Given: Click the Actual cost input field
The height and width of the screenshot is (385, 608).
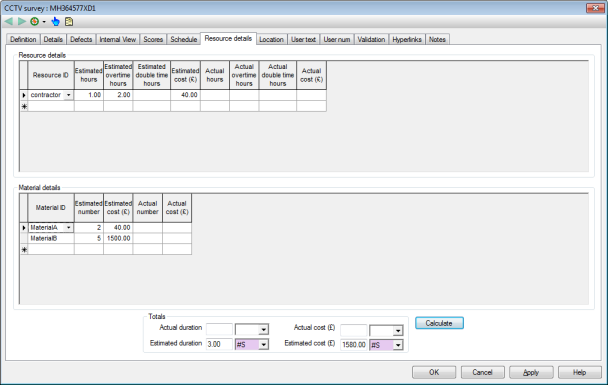Looking at the screenshot, I should (x=354, y=330).
